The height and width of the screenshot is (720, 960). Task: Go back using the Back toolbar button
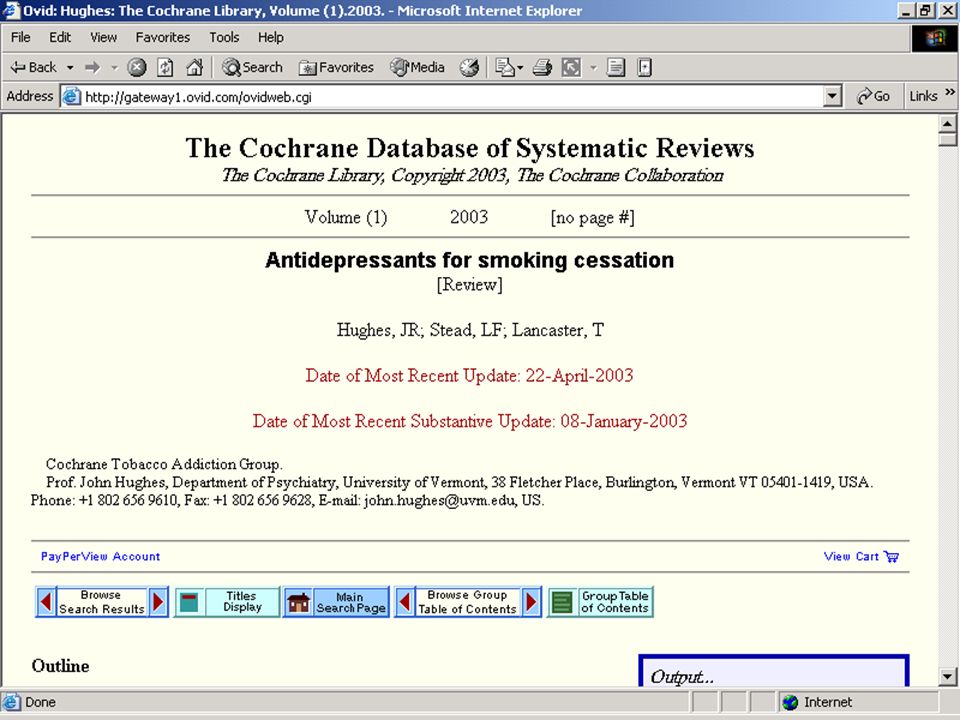(x=33, y=67)
